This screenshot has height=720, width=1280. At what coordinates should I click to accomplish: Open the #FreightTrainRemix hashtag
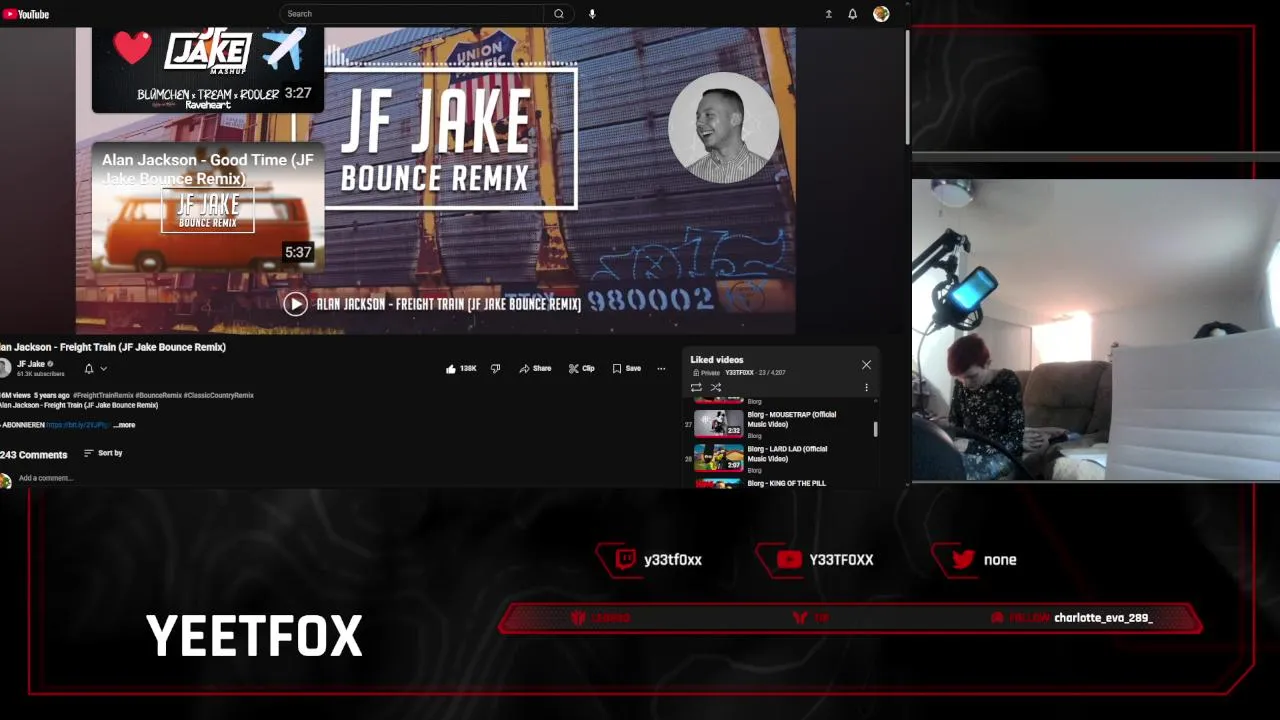[103, 396]
